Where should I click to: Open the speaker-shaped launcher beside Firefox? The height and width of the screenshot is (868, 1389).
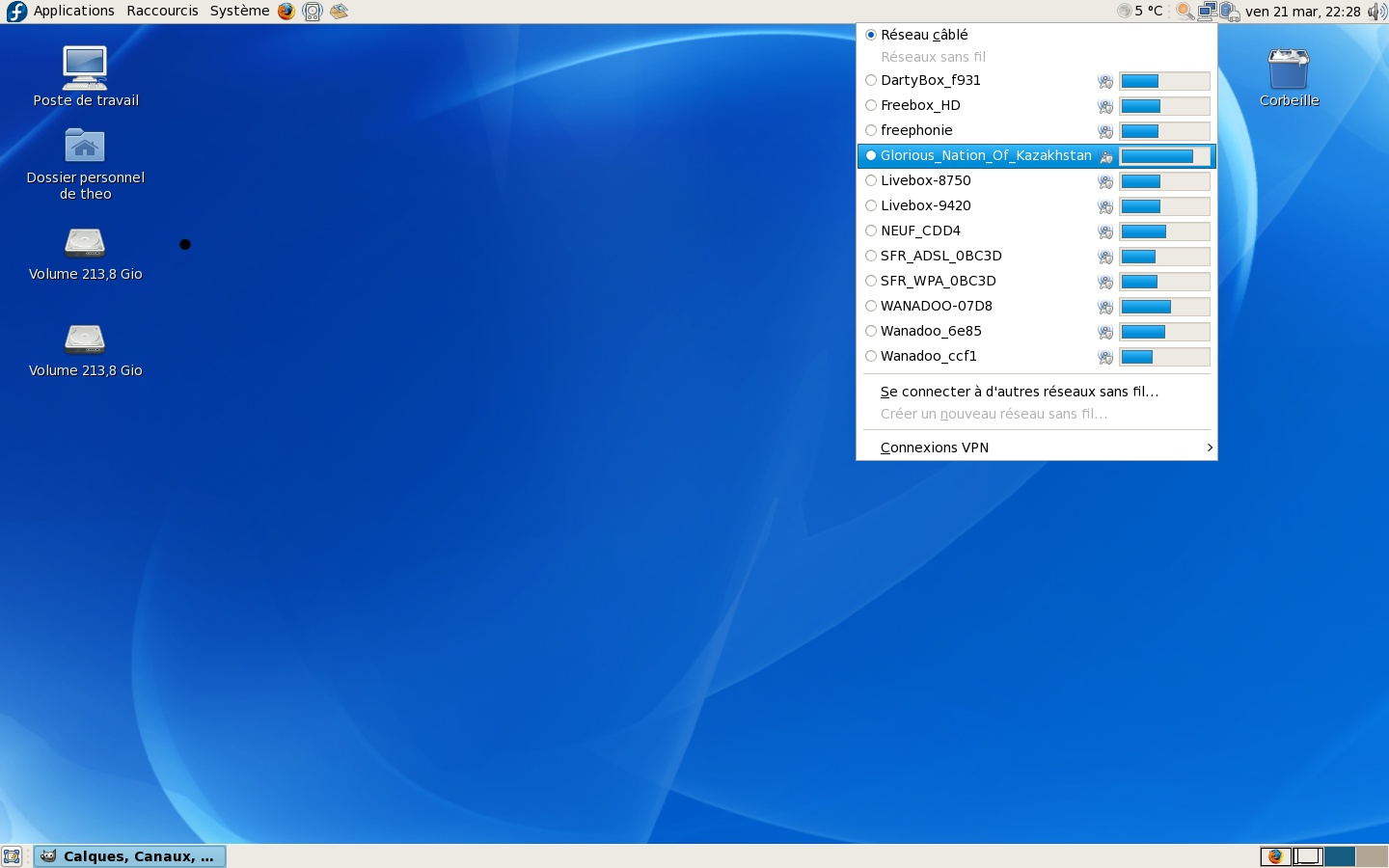tap(313, 12)
